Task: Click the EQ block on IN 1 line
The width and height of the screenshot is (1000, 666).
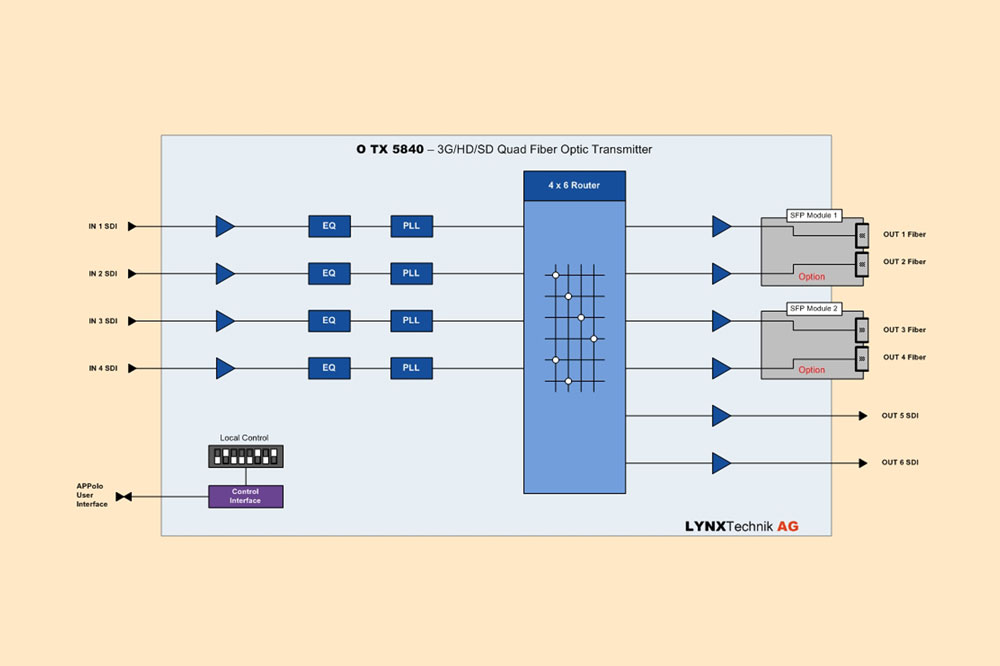Action: point(329,227)
